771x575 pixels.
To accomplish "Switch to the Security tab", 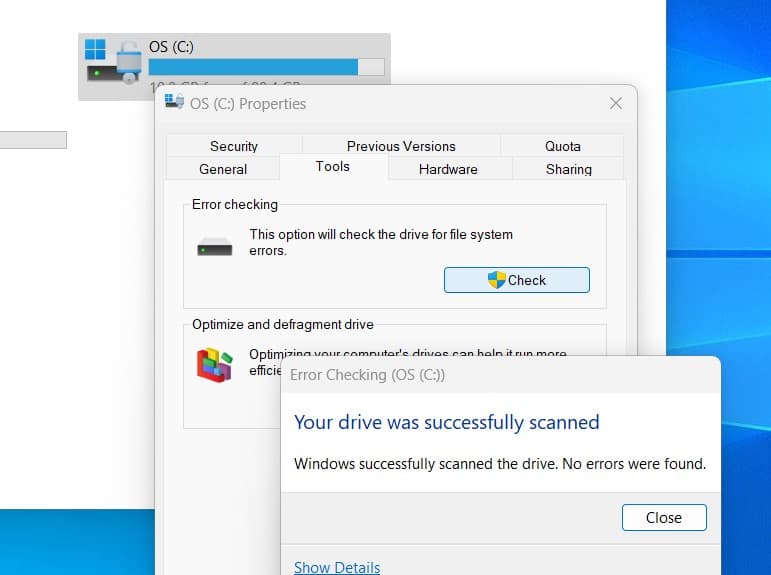I will [x=234, y=146].
